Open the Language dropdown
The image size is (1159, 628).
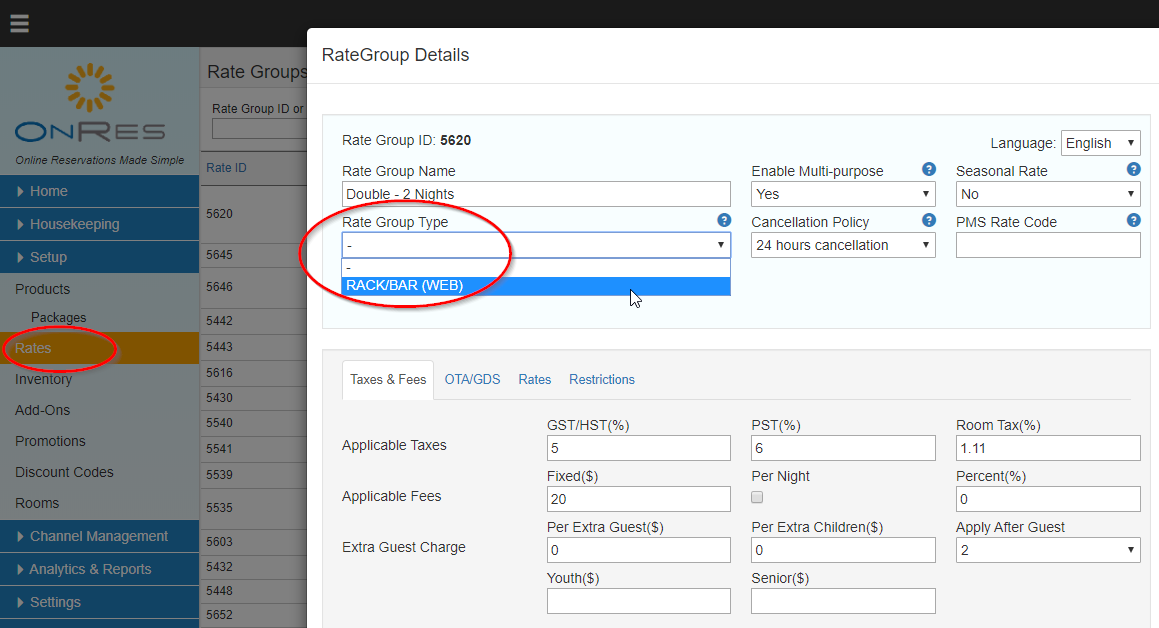[x=1101, y=143]
